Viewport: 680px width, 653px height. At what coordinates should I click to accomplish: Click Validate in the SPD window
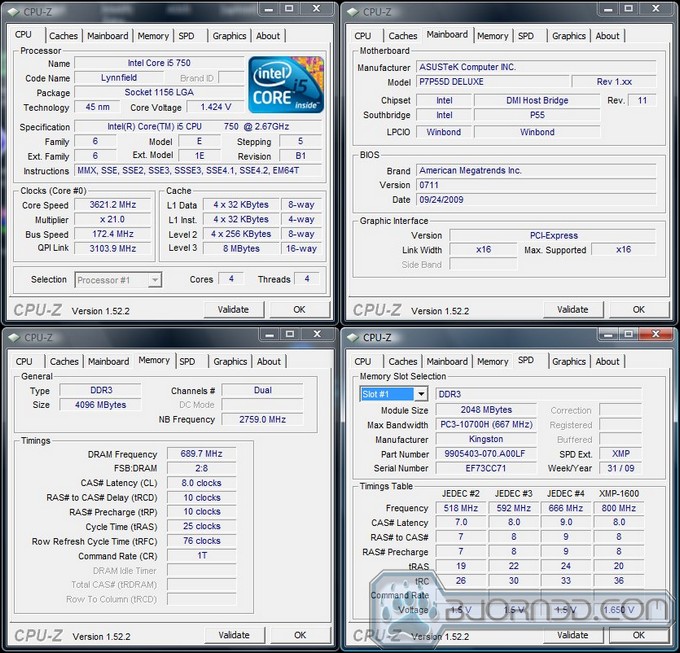point(573,635)
